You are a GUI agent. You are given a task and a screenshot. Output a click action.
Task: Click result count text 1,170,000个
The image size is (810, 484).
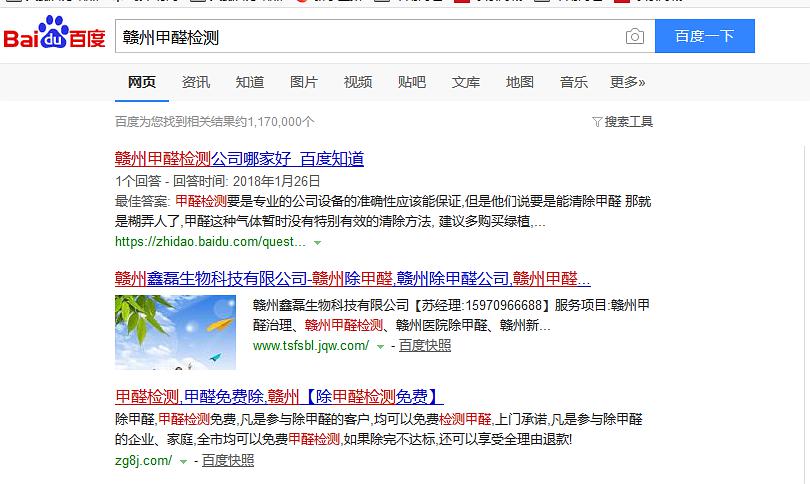[x=281, y=122]
